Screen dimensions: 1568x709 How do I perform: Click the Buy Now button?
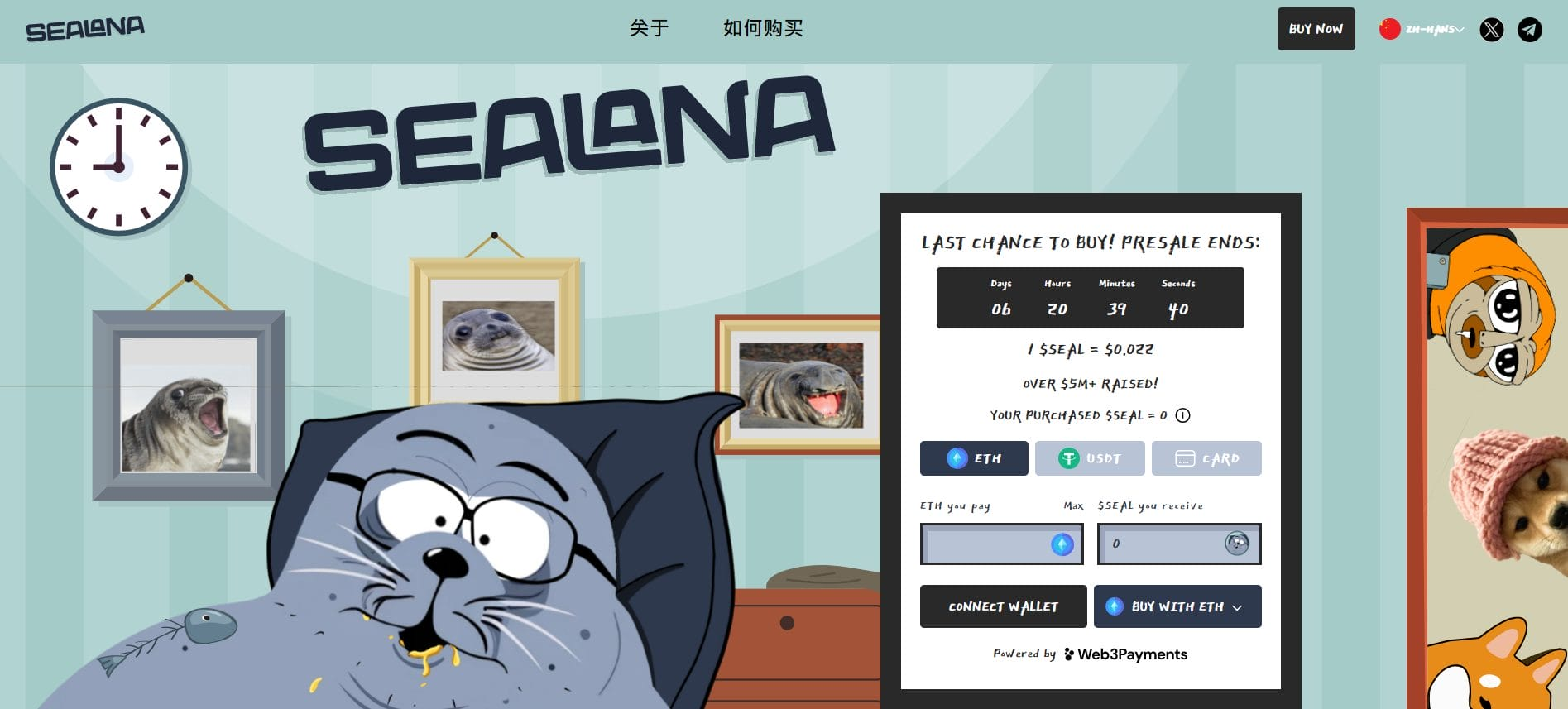coord(1316,29)
